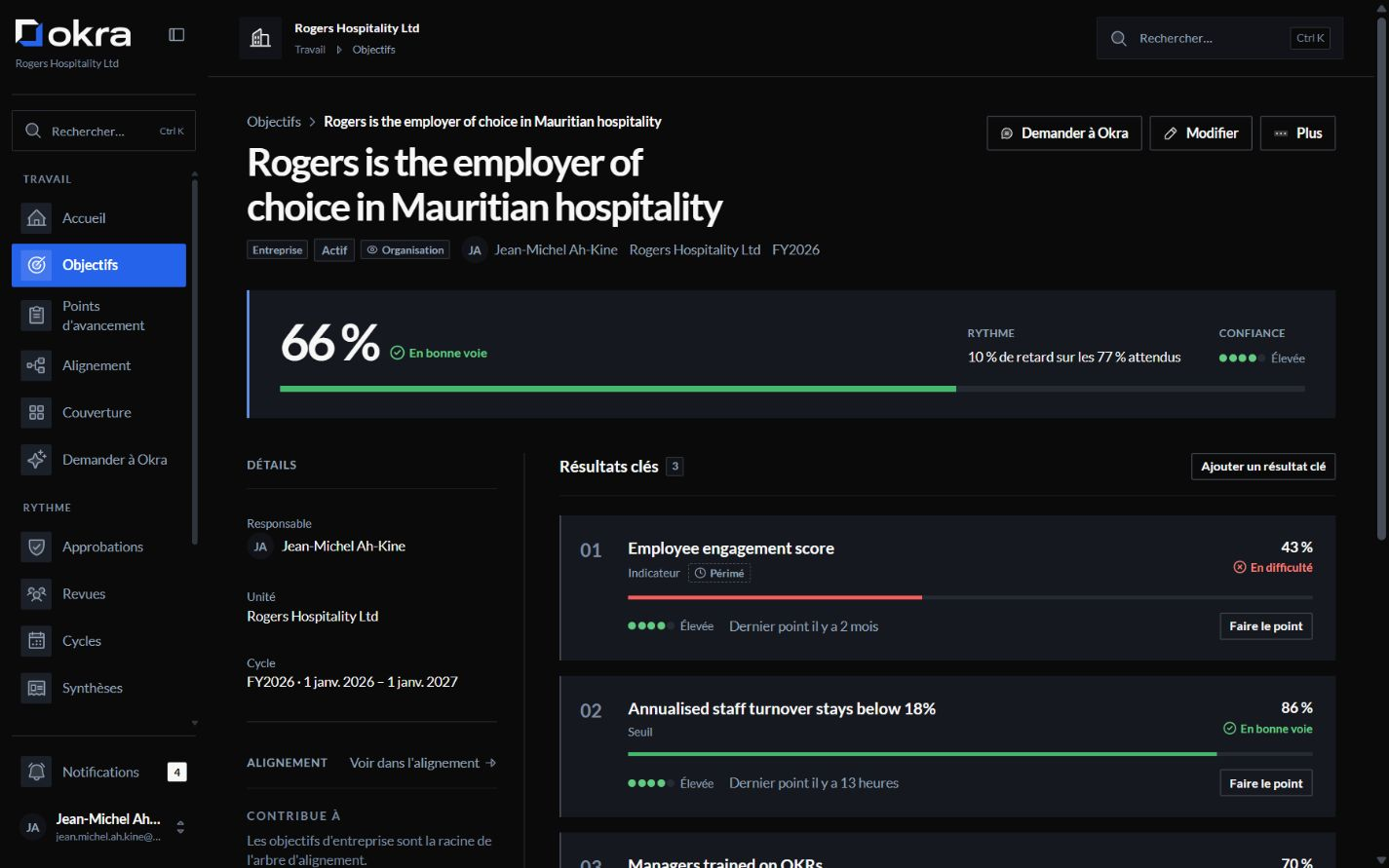Screen dimensions: 1389x868
Task: Click the notifications count badge 4
Action: [x=176, y=773]
